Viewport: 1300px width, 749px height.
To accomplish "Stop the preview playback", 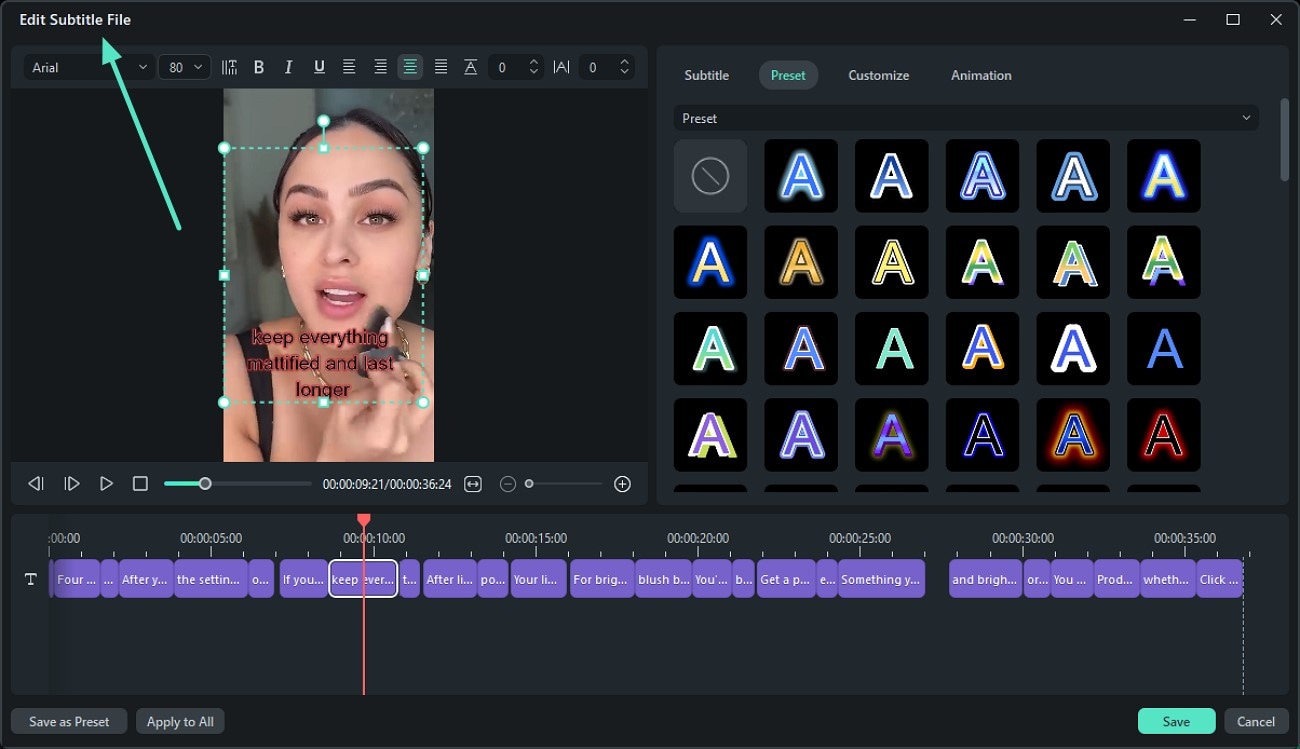I will 140,484.
